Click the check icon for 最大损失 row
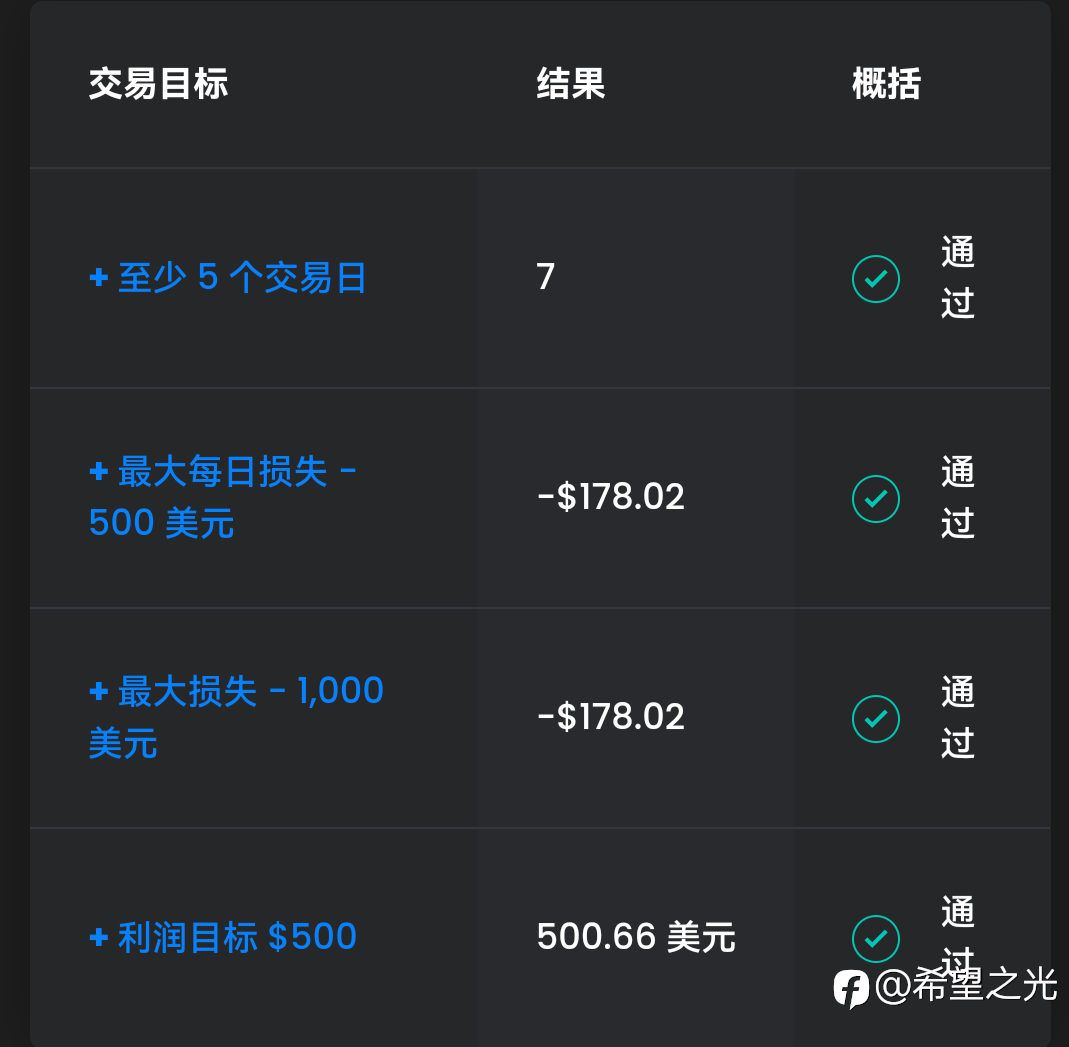Image resolution: width=1069 pixels, height=1047 pixels. (x=875, y=719)
